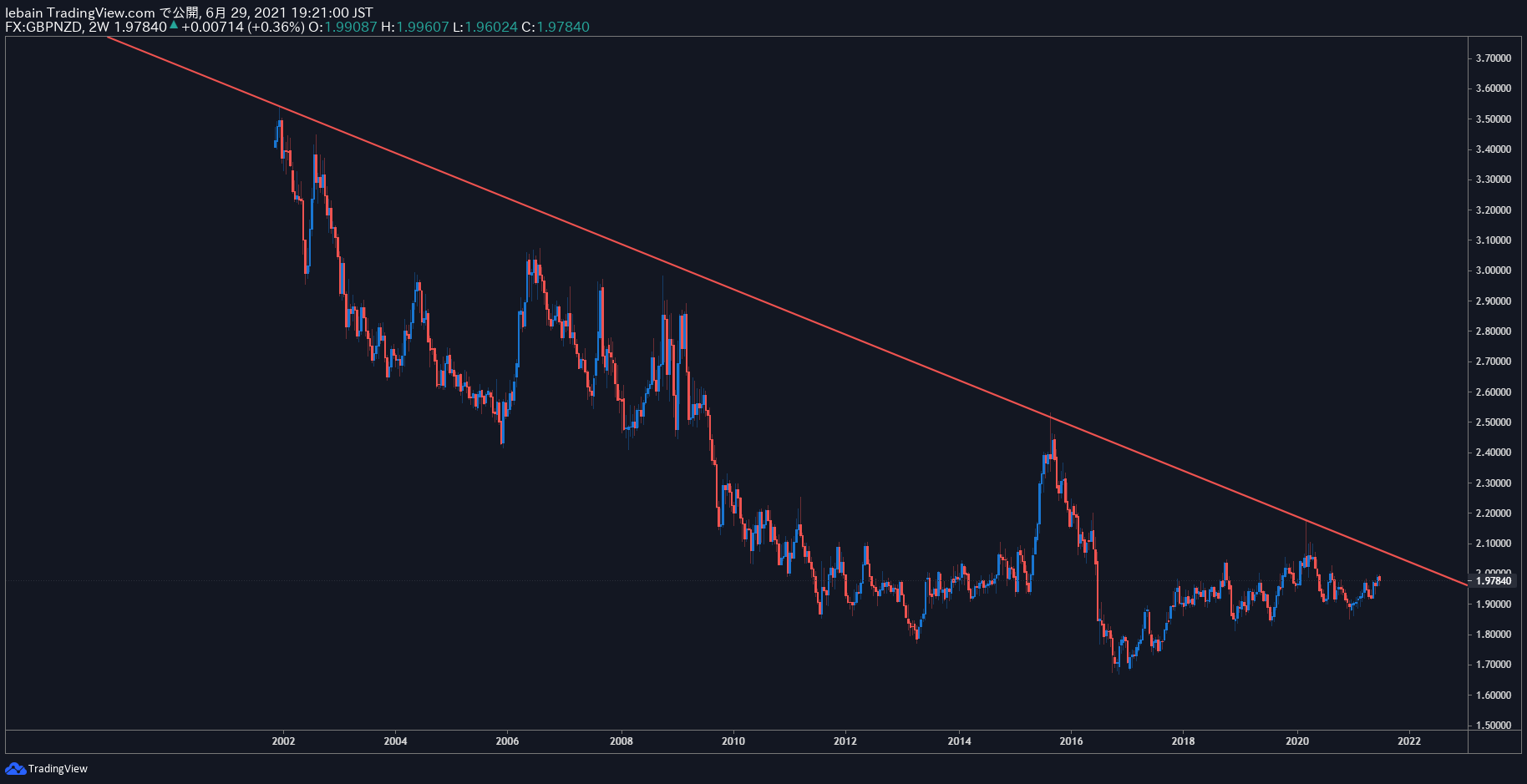Click the 3.10000 price axis label
The height and width of the screenshot is (784, 1527).
(x=1494, y=240)
